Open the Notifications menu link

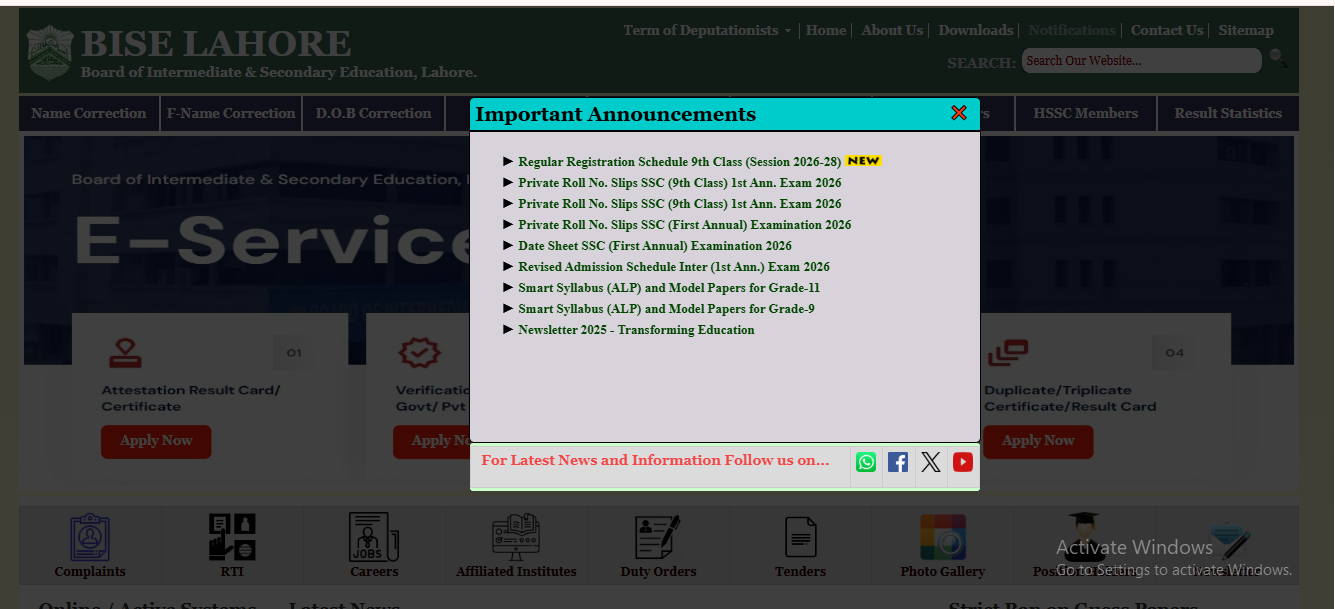point(1072,30)
